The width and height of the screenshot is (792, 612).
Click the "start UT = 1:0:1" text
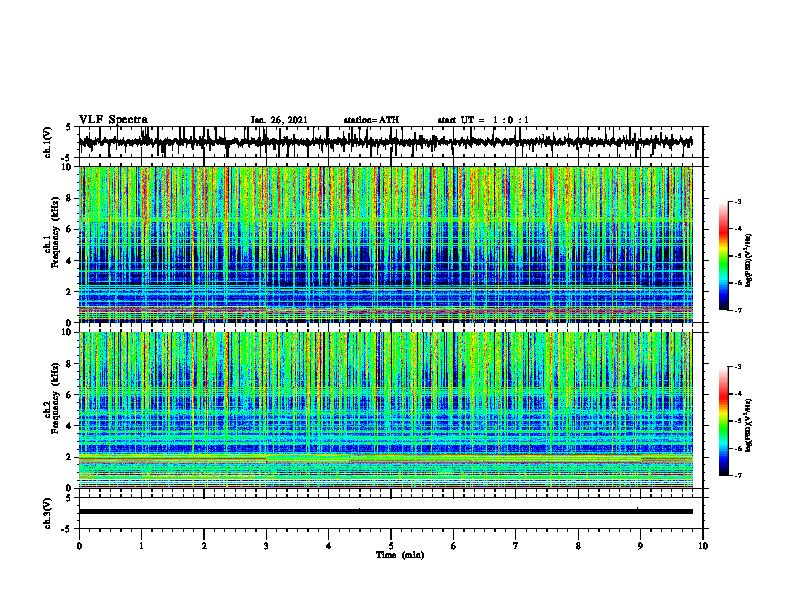pyautogui.click(x=483, y=120)
